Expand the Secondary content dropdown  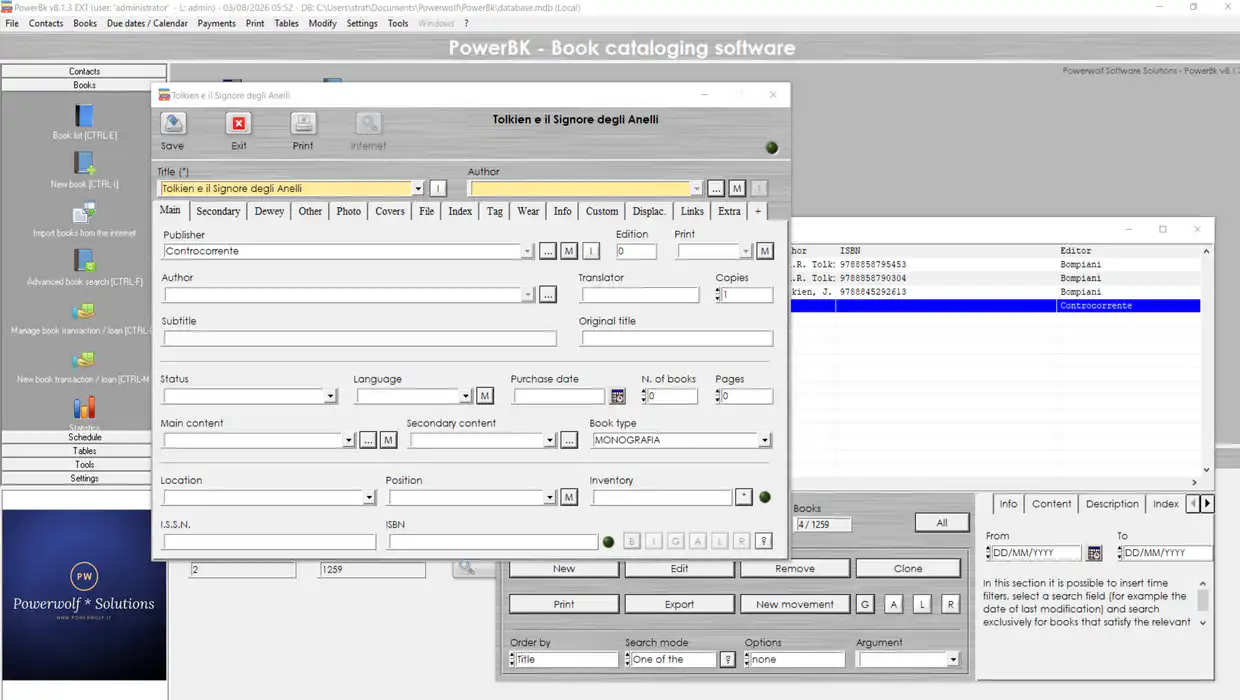[x=550, y=441]
